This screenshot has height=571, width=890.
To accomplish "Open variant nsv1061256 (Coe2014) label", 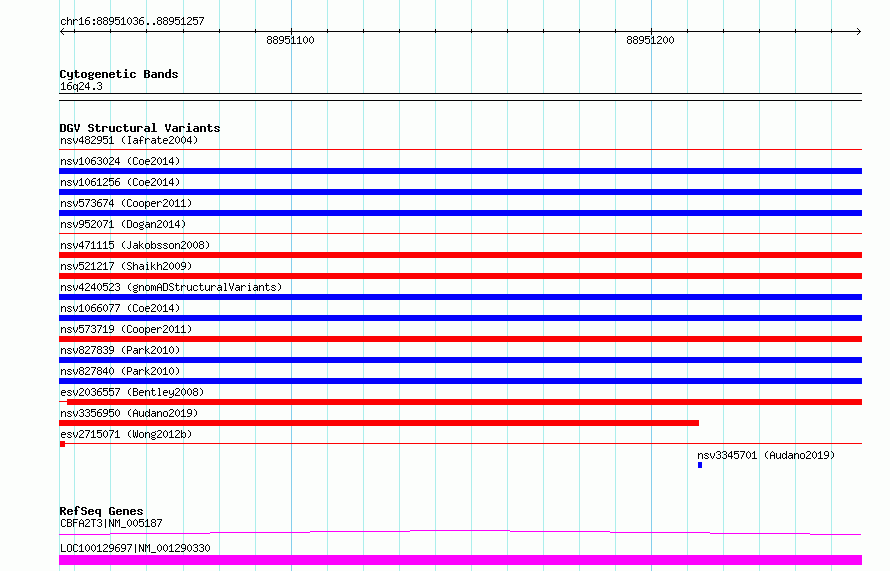I will coord(120,182).
